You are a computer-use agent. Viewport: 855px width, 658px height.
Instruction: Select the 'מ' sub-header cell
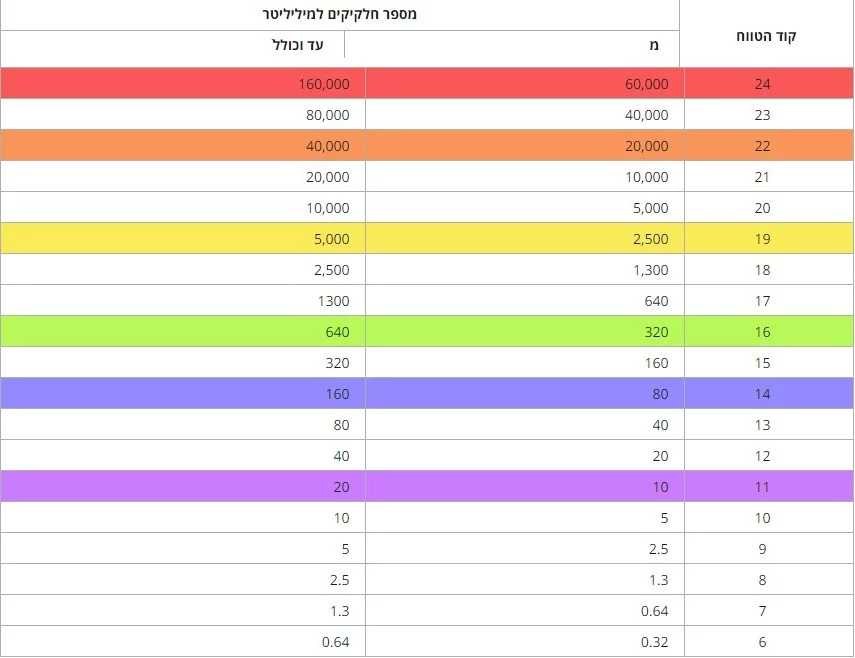pos(512,45)
